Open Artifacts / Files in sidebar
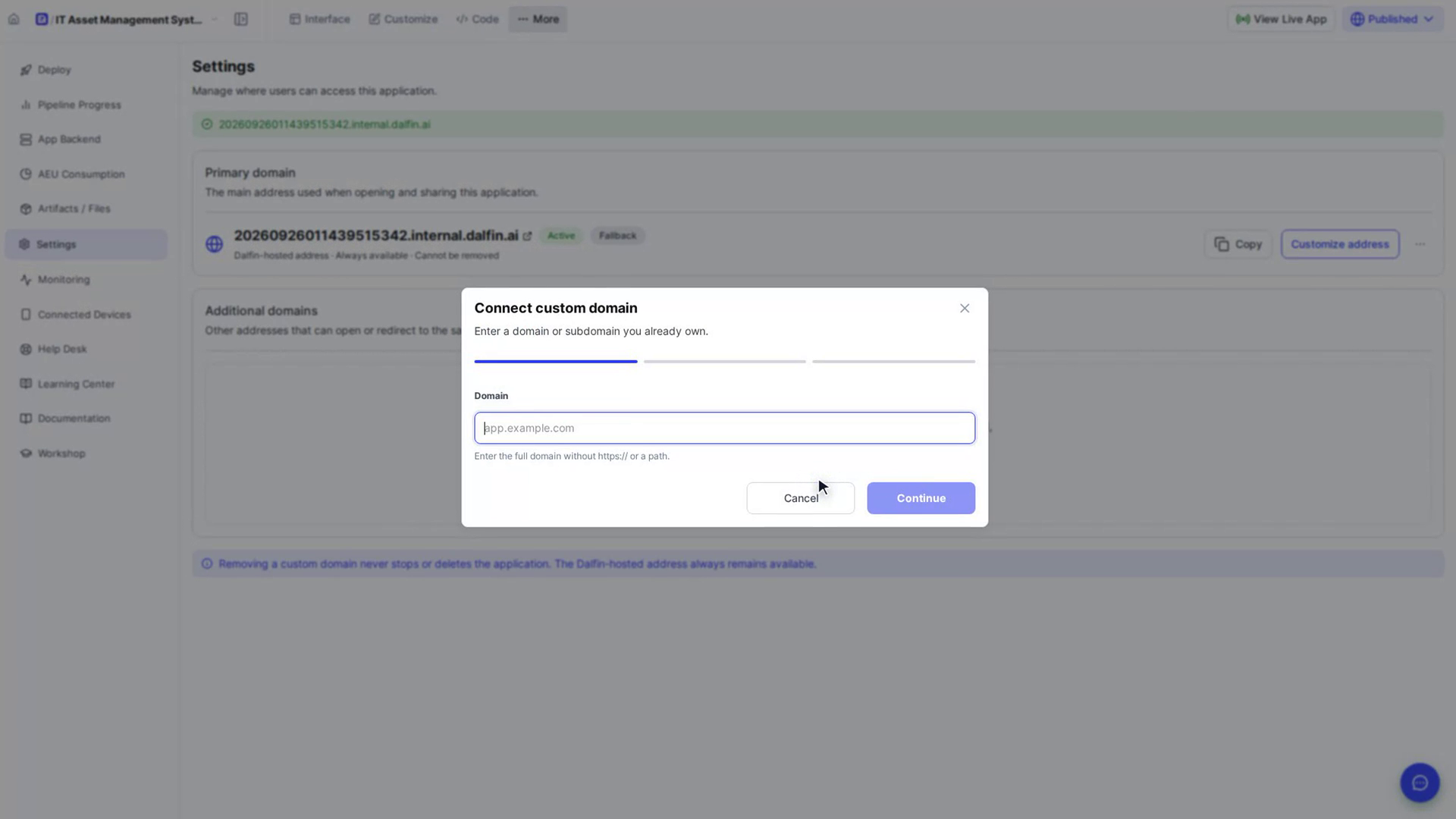 tap(86, 209)
